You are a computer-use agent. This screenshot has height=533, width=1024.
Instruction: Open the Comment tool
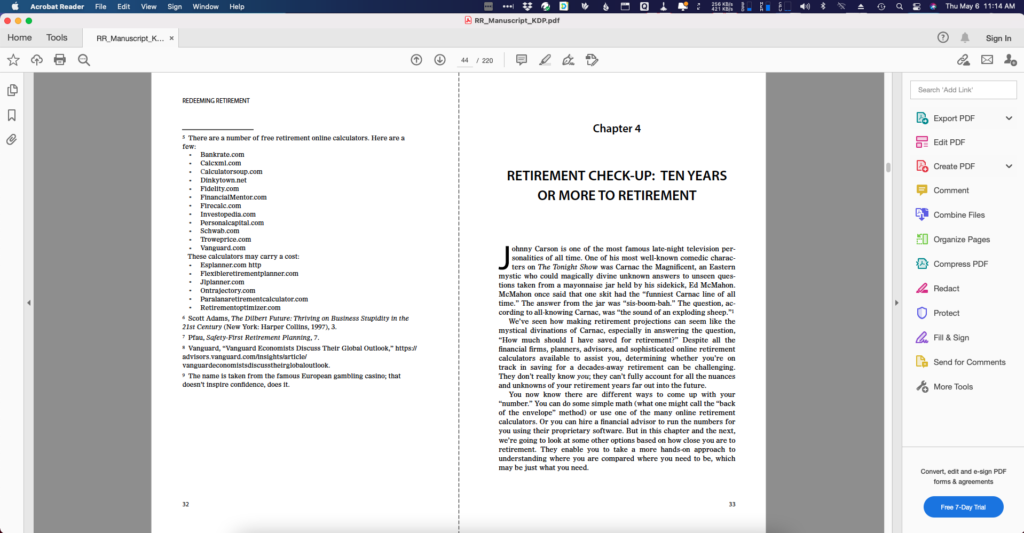[x=951, y=191]
